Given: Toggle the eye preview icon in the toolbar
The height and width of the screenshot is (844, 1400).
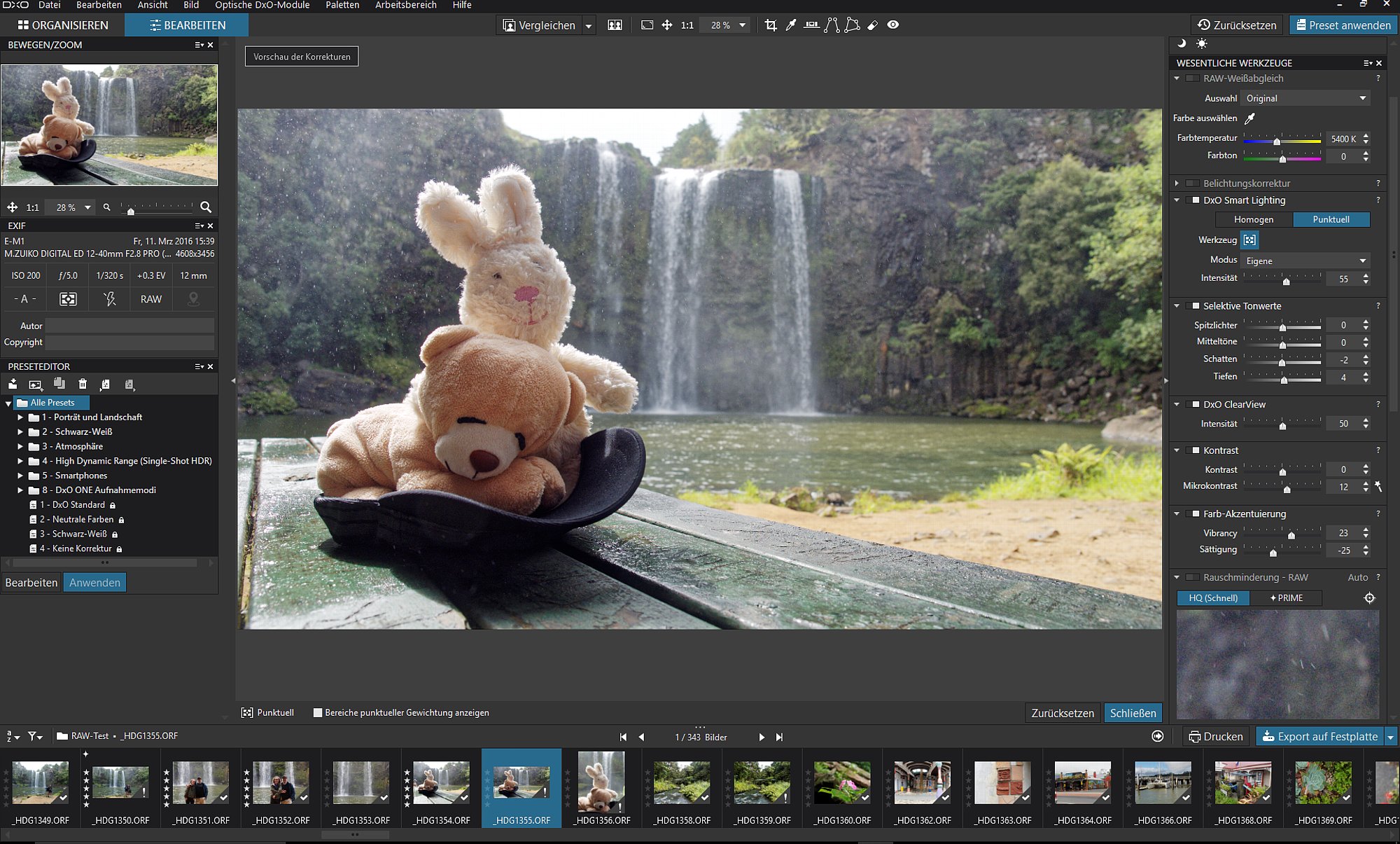Looking at the screenshot, I should point(893,25).
